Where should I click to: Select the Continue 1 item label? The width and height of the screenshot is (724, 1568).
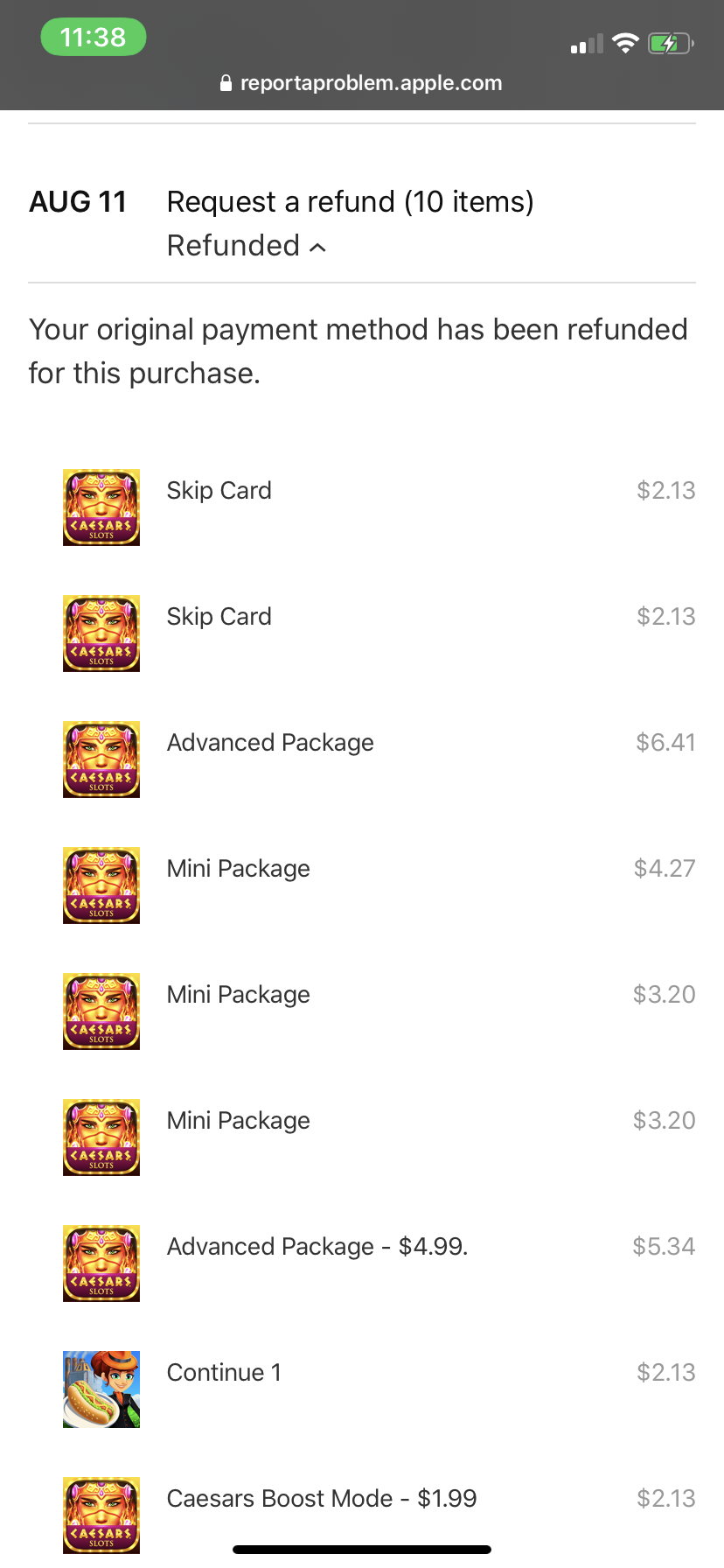[x=225, y=1372]
